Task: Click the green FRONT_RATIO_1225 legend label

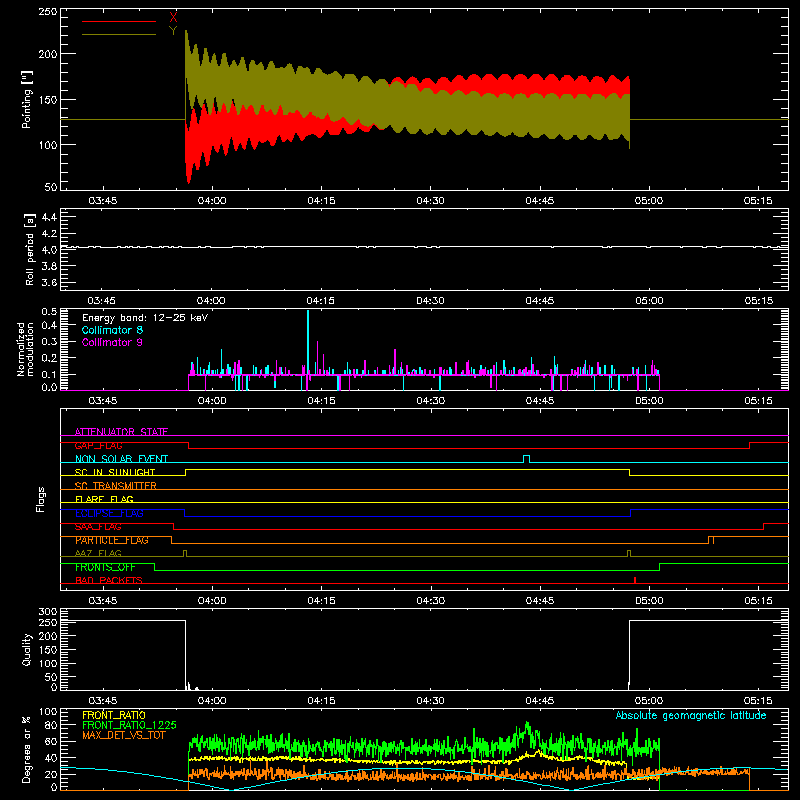Action: click(x=130, y=725)
